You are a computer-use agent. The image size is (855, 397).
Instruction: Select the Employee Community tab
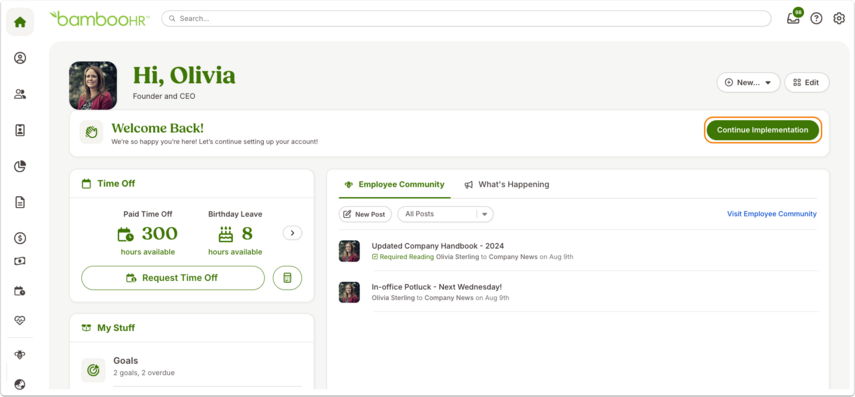[394, 184]
